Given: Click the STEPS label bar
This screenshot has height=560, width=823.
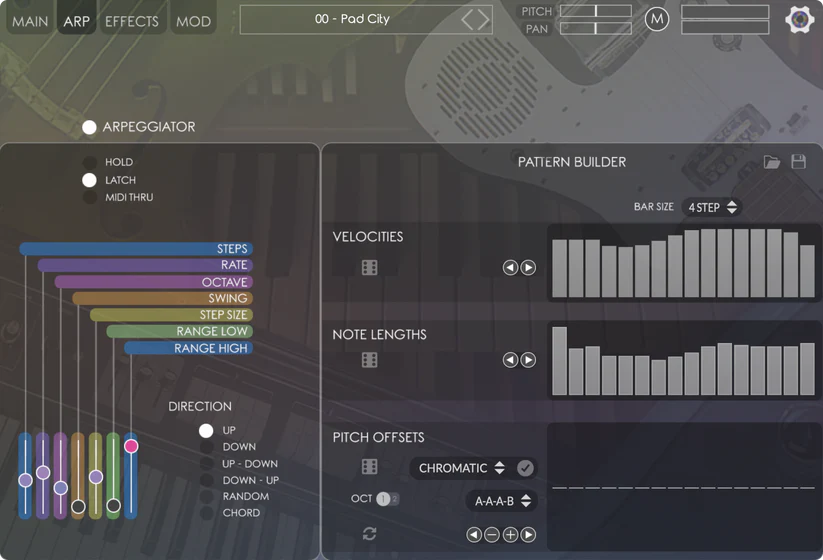Looking at the screenshot, I should tap(136, 248).
